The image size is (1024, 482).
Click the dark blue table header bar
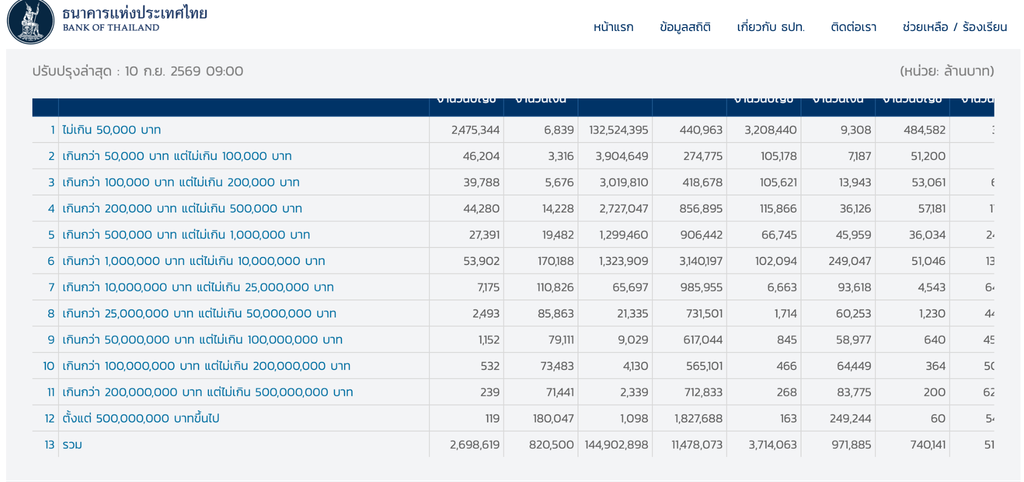[x=513, y=107]
